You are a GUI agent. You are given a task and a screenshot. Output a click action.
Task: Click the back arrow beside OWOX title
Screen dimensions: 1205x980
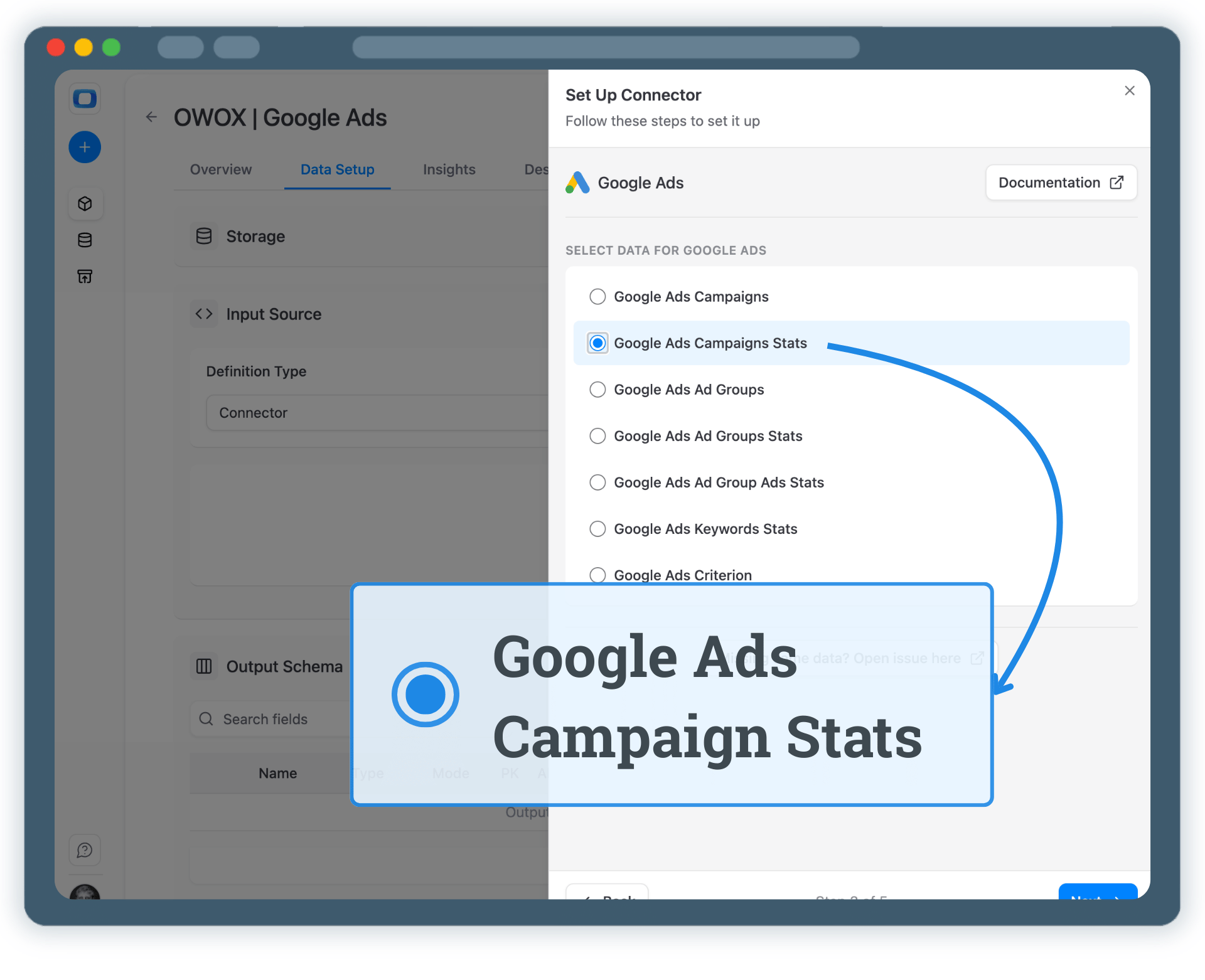pos(151,117)
